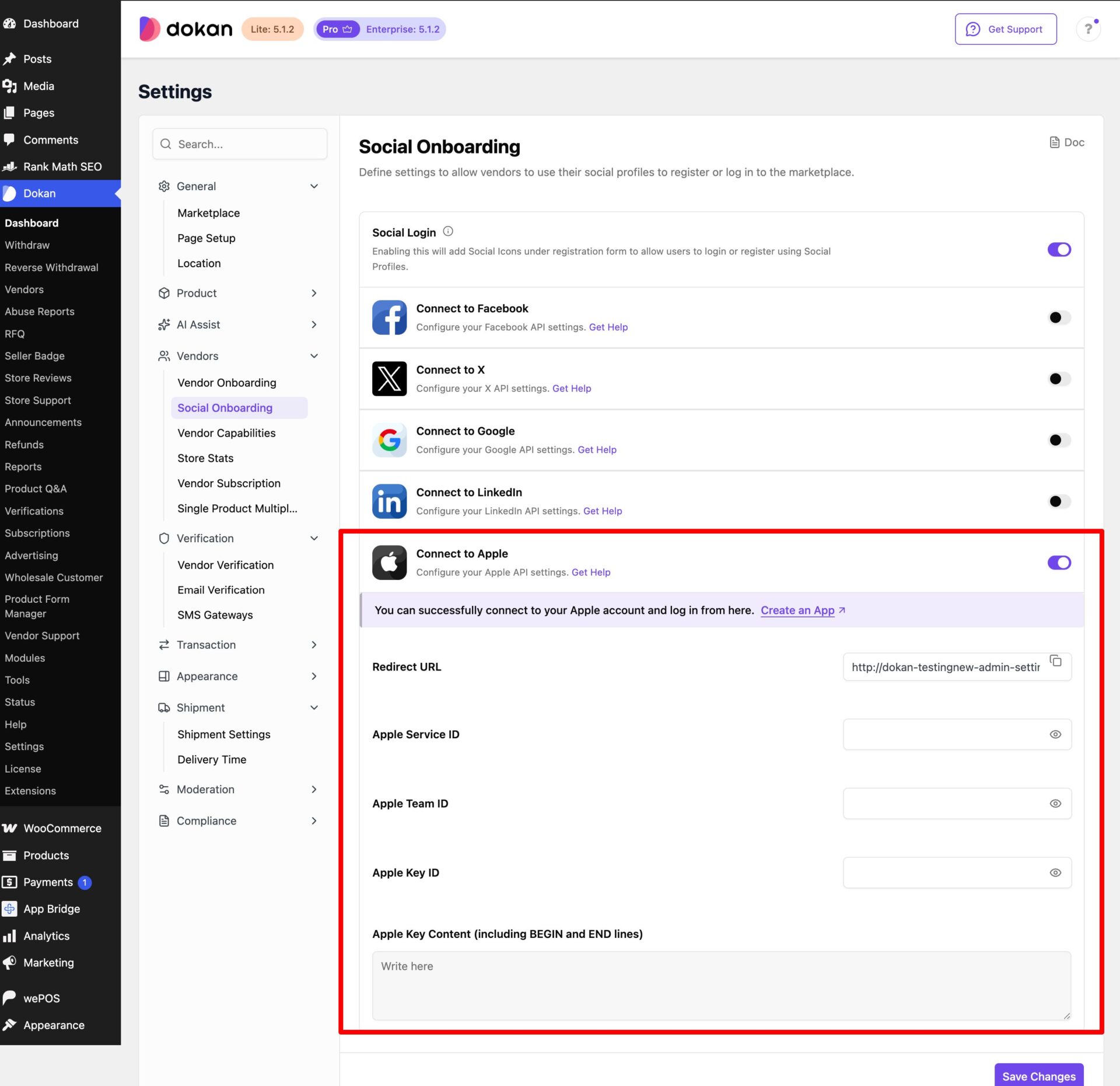
Task: Click the Rank Math SEO icon
Action: click(9, 167)
